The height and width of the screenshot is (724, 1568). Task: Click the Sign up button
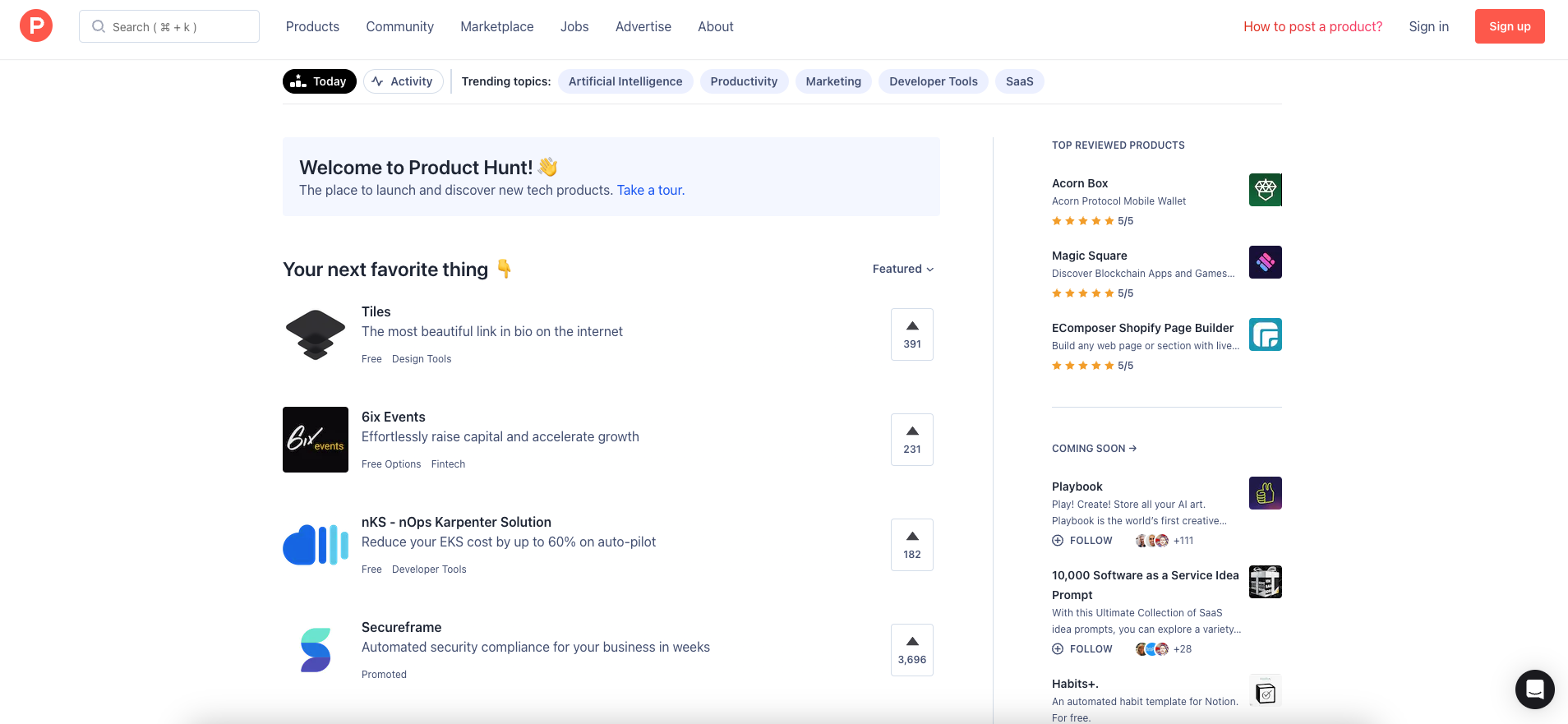[1510, 26]
